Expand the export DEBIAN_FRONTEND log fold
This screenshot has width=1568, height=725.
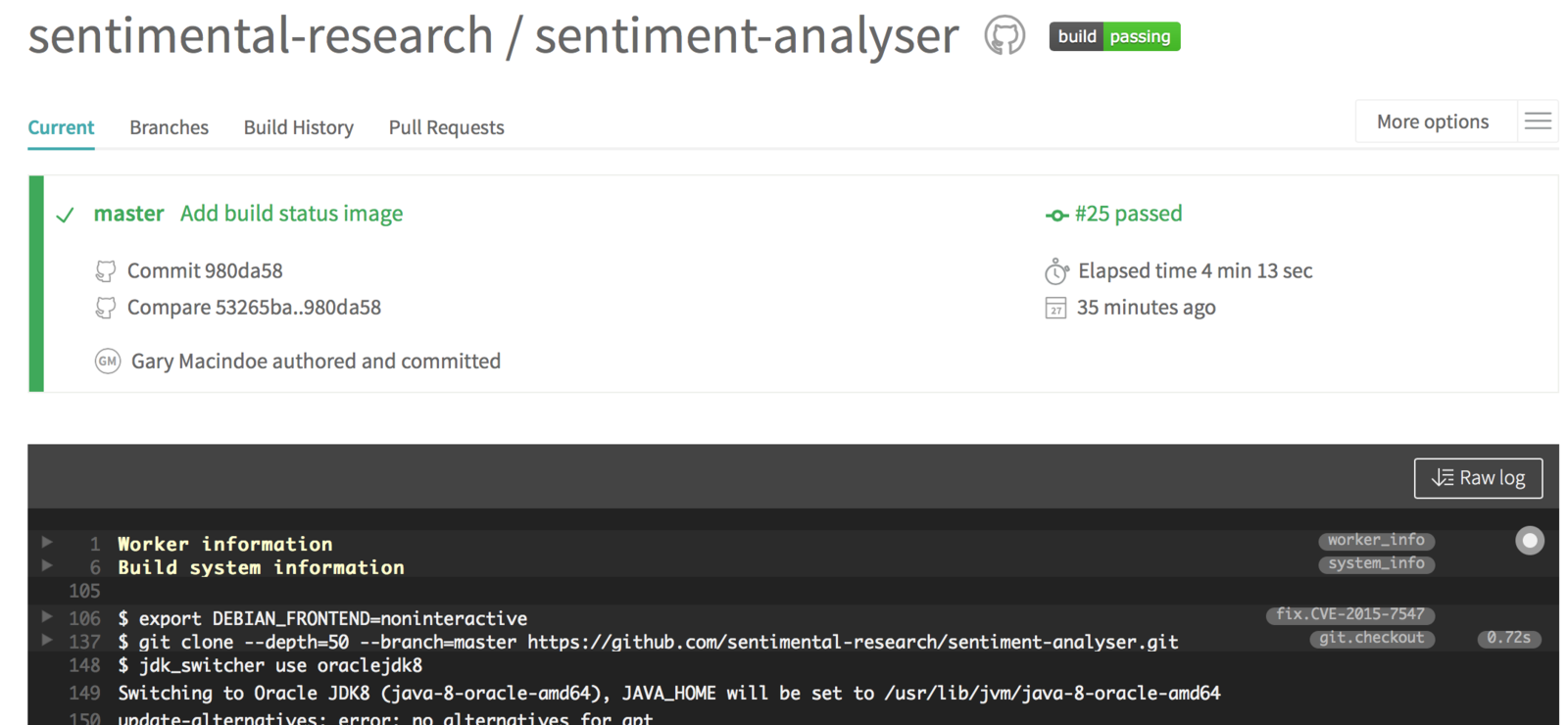coord(46,616)
